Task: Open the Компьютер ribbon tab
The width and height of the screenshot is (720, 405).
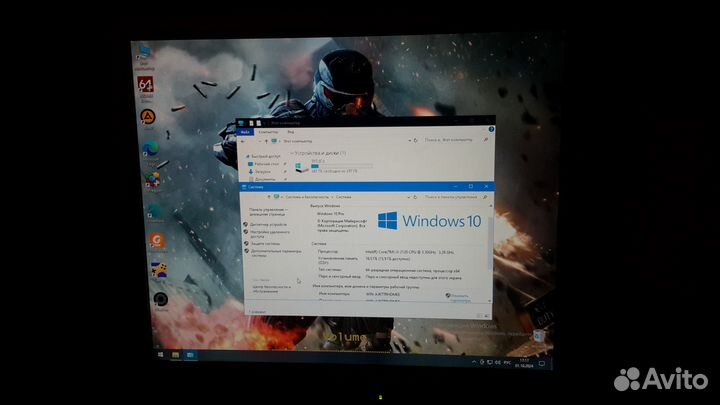Action: (268, 132)
